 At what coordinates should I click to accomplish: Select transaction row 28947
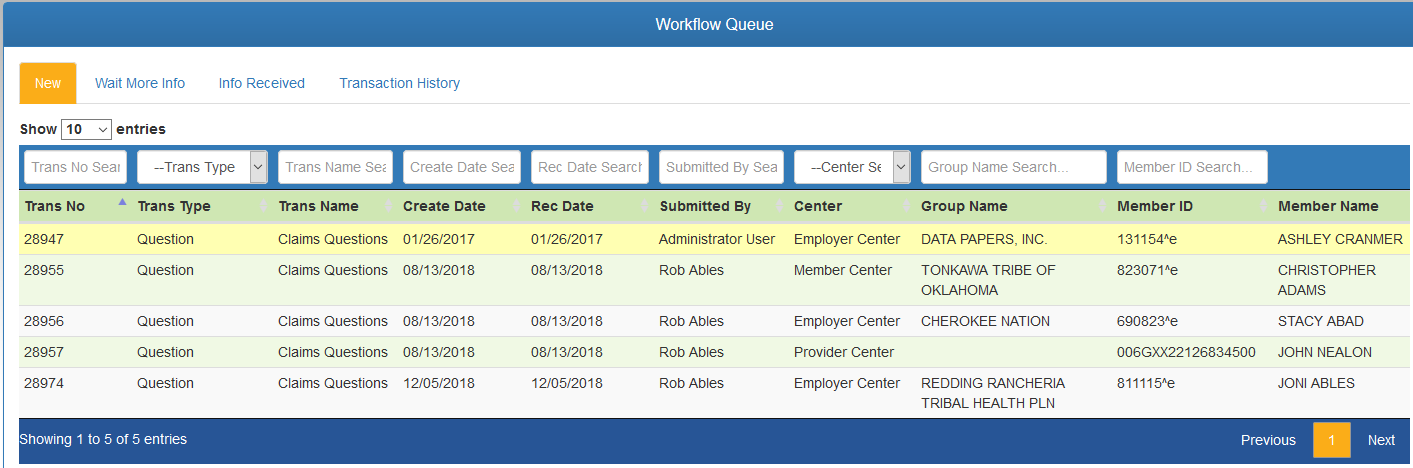point(714,239)
